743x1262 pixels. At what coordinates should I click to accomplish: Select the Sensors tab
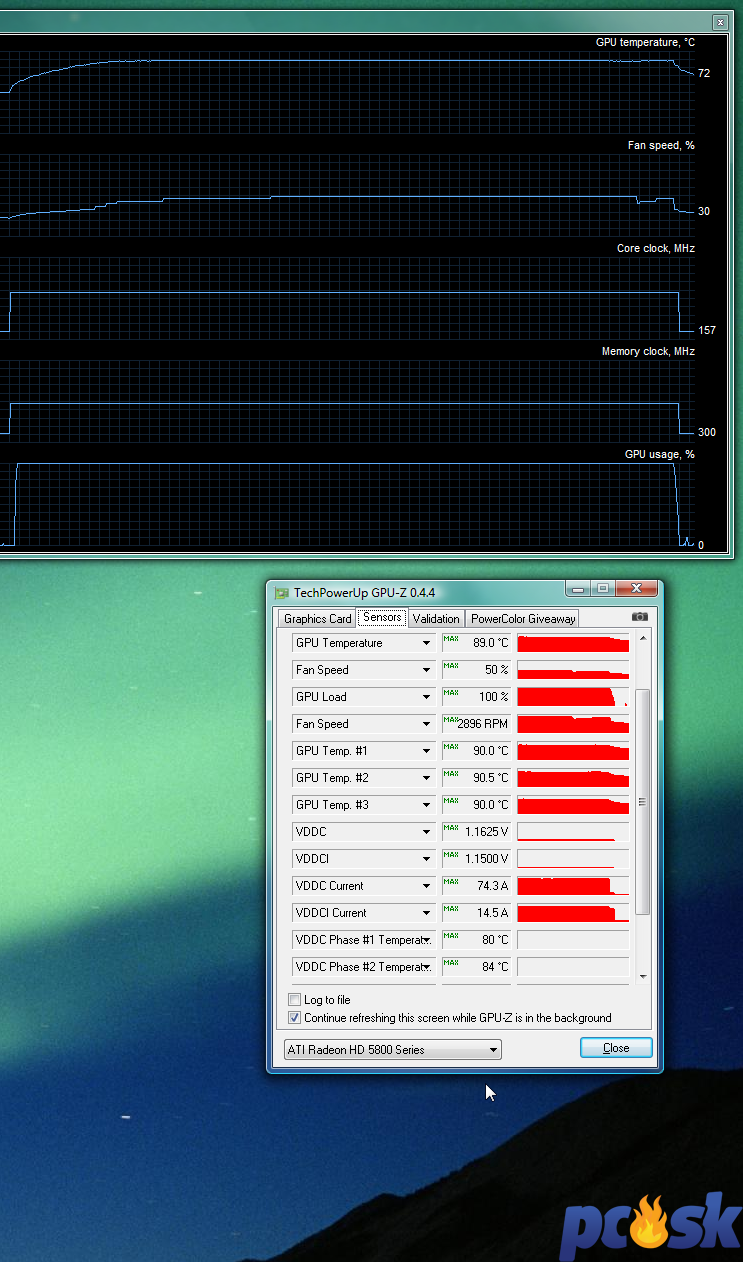[x=382, y=617]
